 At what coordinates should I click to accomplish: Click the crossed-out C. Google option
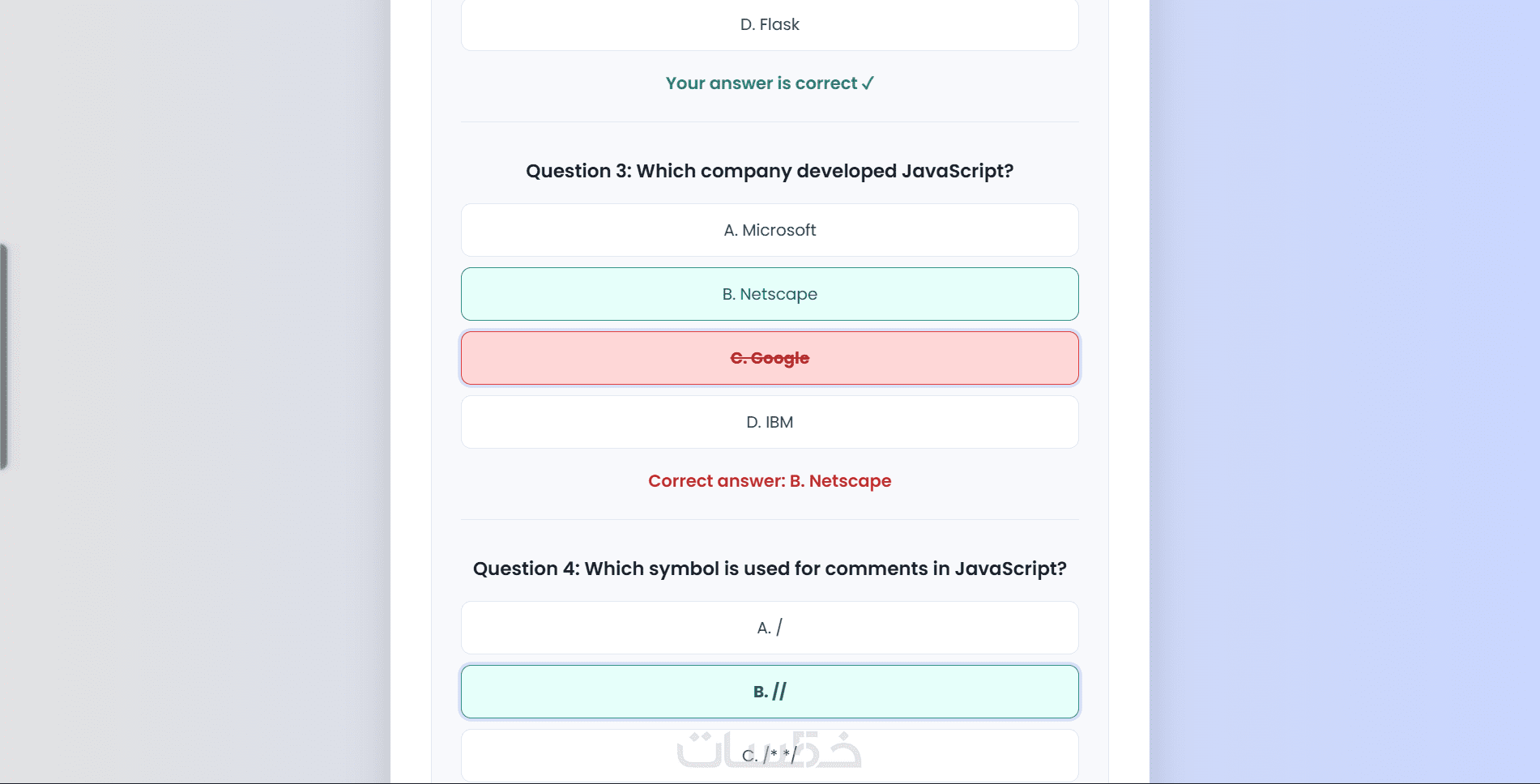point(770,358)
